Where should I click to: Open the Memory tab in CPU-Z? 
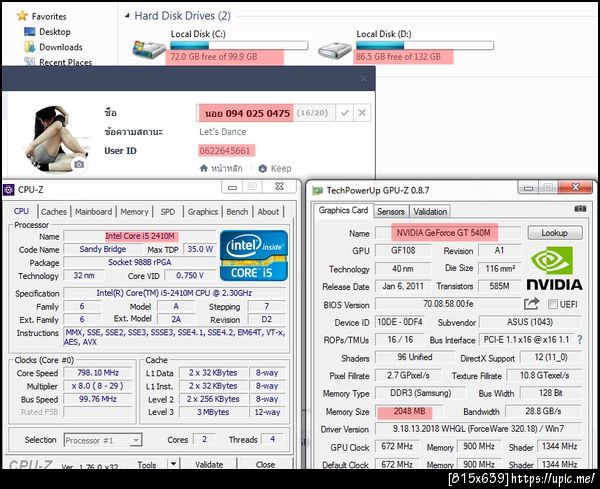point(134,212)
